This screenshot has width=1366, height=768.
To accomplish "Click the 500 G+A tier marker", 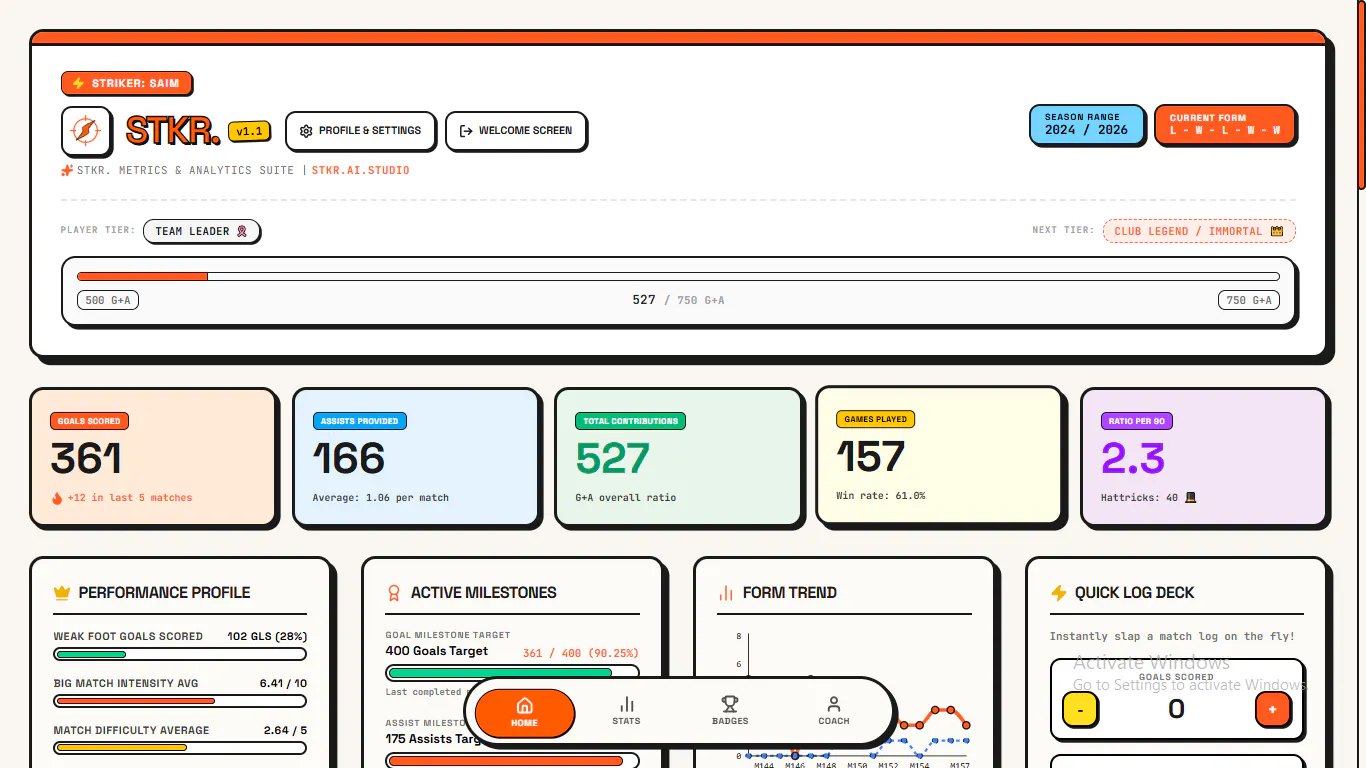I will tap(108, 300).
